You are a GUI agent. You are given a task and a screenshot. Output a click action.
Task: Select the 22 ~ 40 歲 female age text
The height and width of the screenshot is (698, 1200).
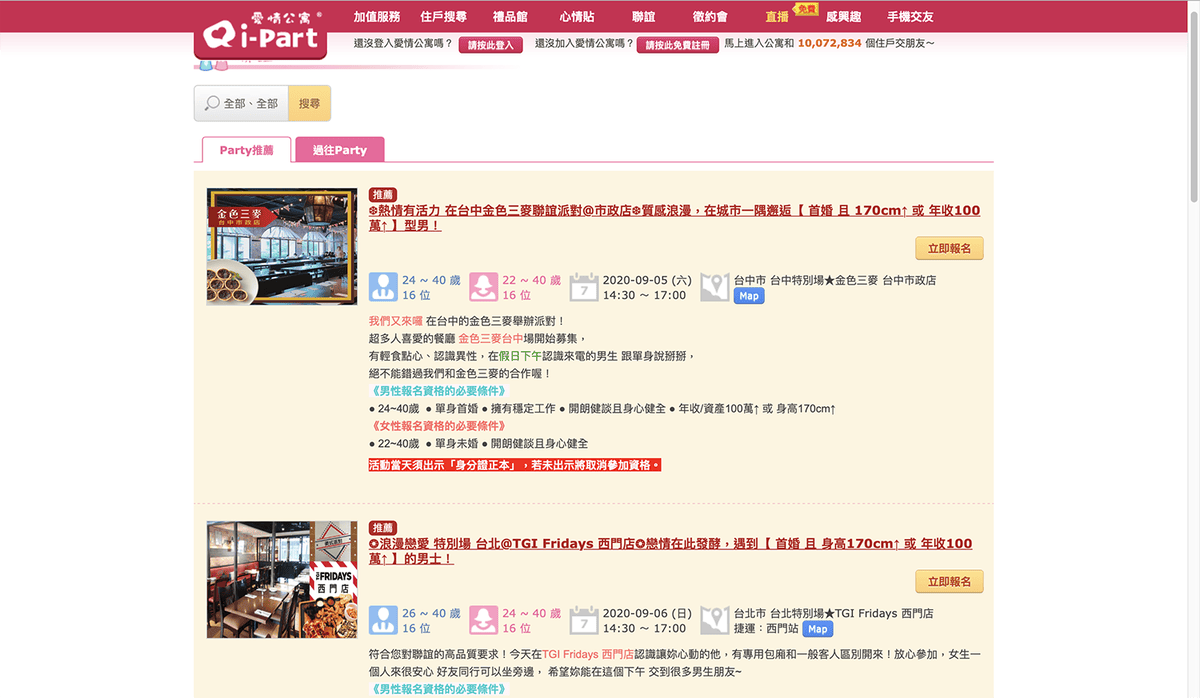click(531, 280)
